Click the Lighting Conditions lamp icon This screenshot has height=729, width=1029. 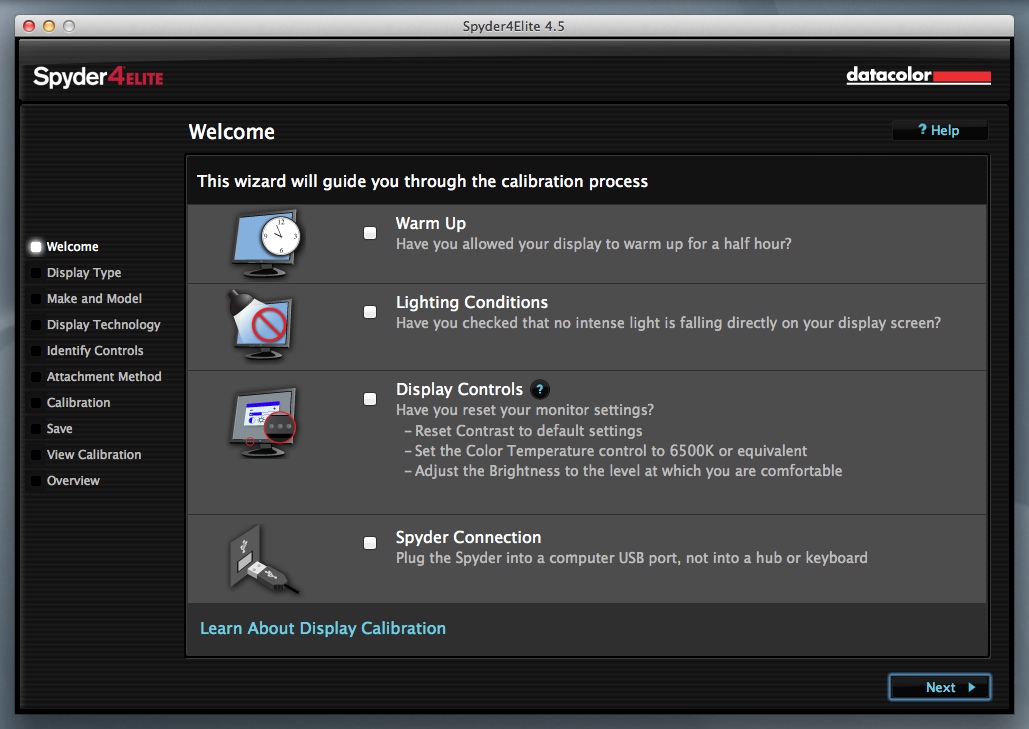tap(262, 322)
